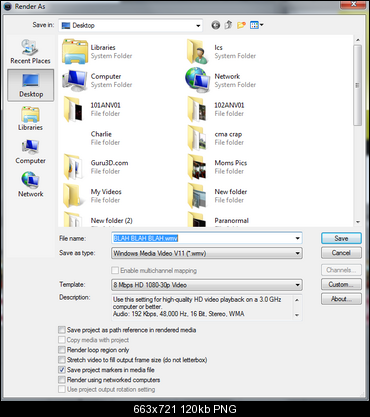Select the Network system folder item

coord(221,80)
